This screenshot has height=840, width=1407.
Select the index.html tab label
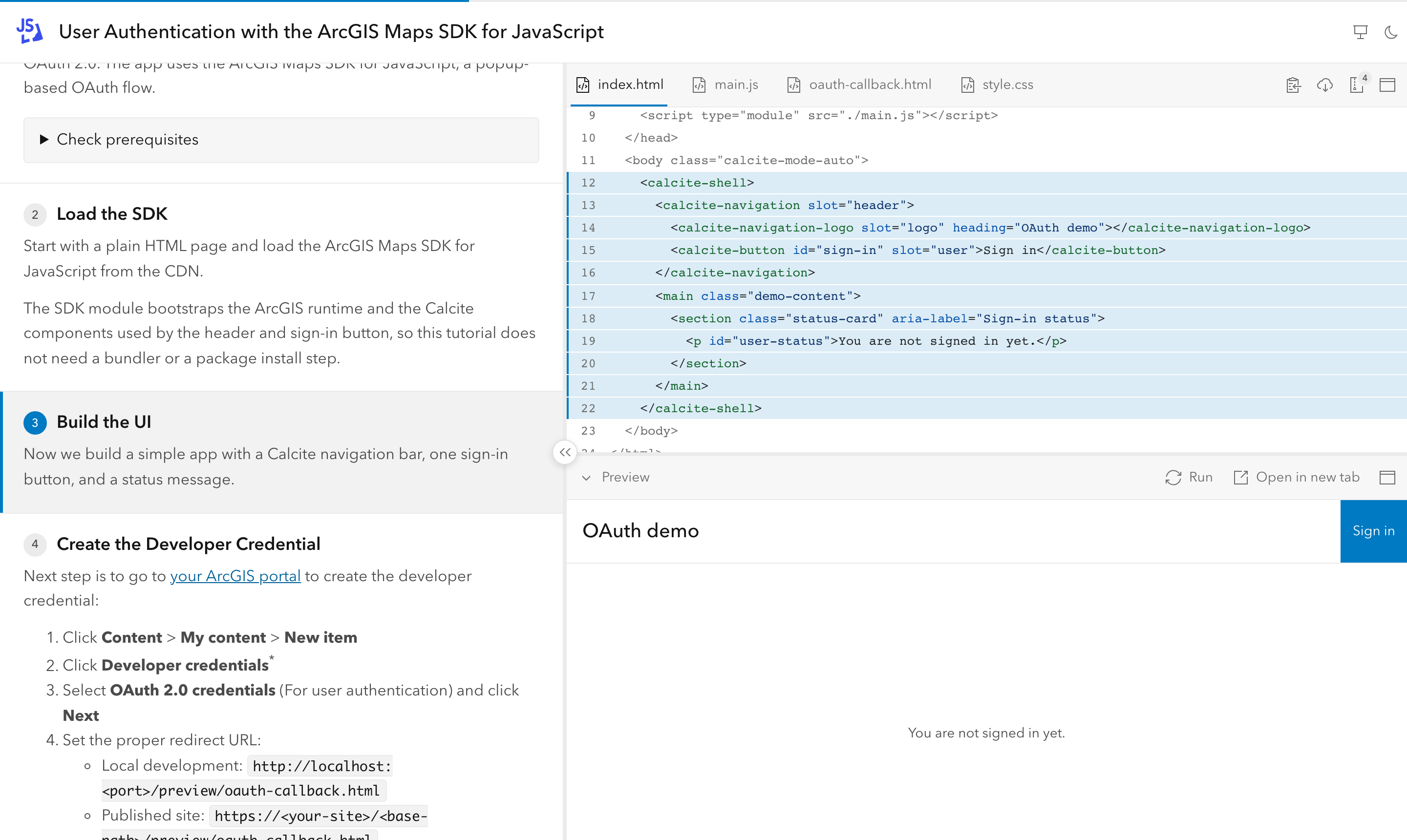coord(630,84)
